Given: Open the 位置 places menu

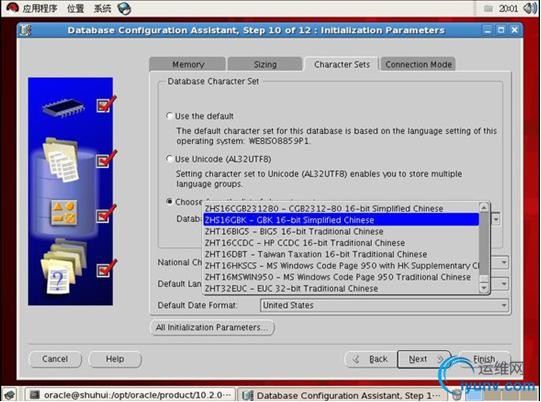Looking at the screenshot, I should coord(75,8).
